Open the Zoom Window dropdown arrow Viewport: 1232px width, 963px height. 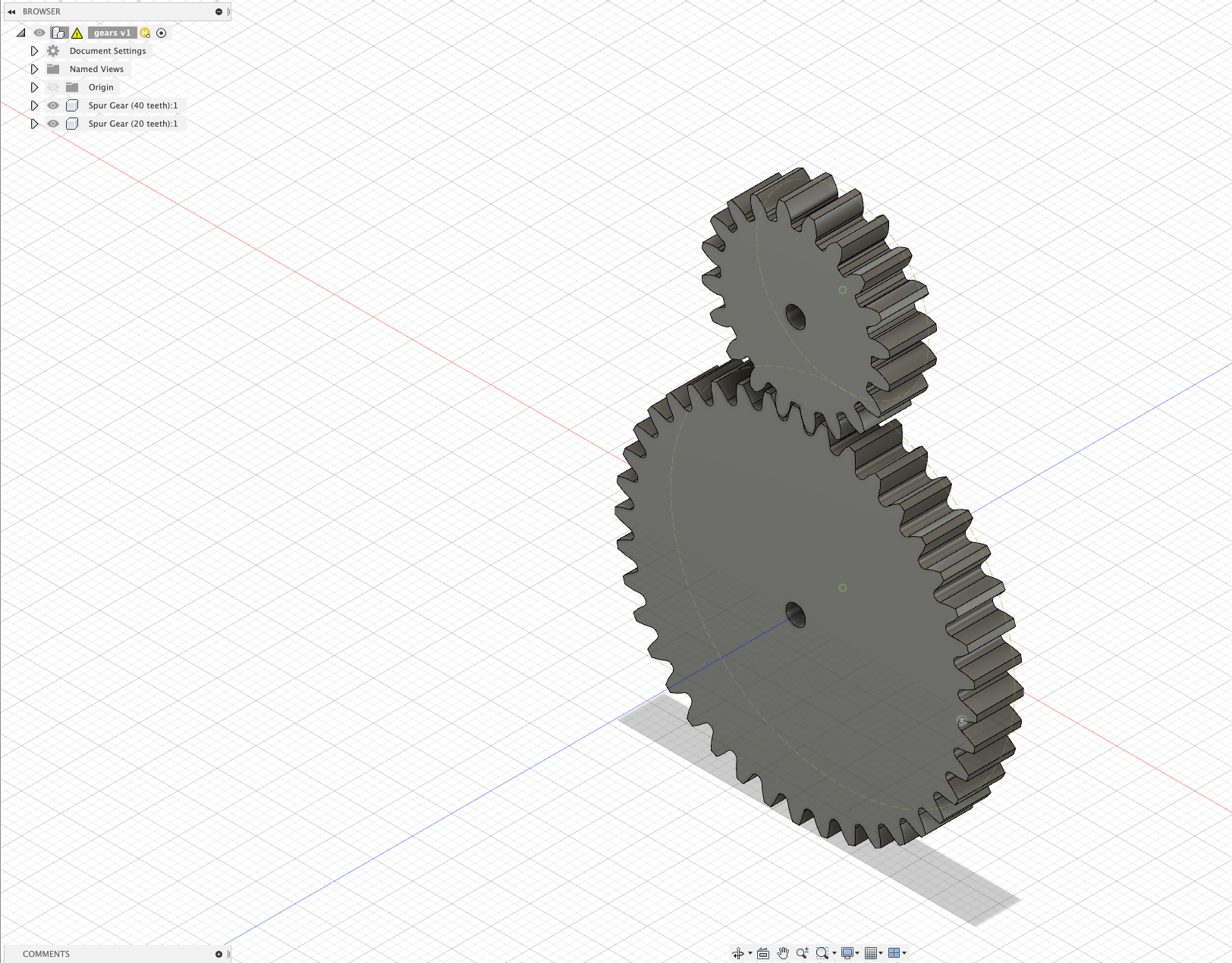click(x=834, y=953)
